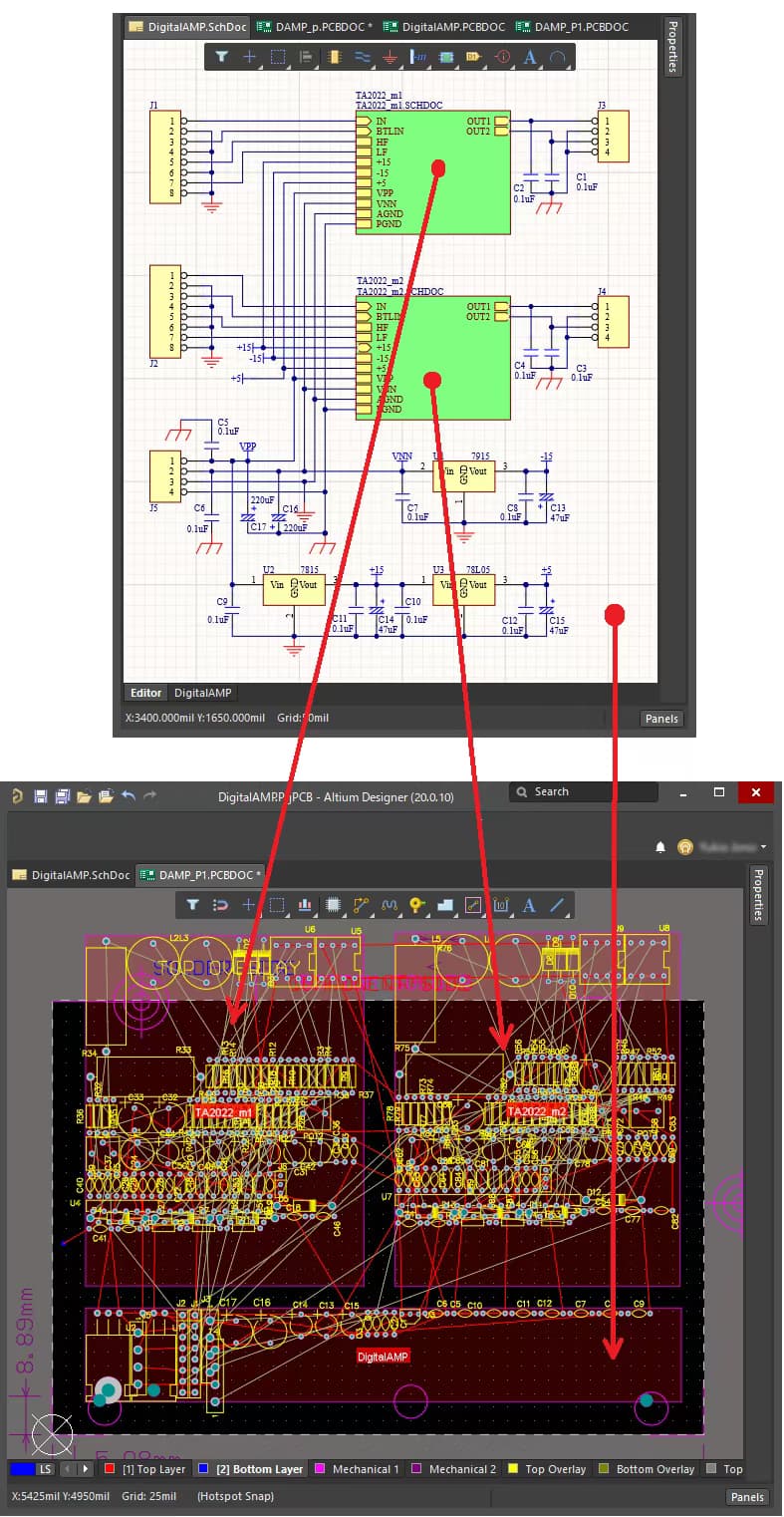Open Panels button in PCB status bar
The image size is (784, 1517).
(x=746, y=1496)
